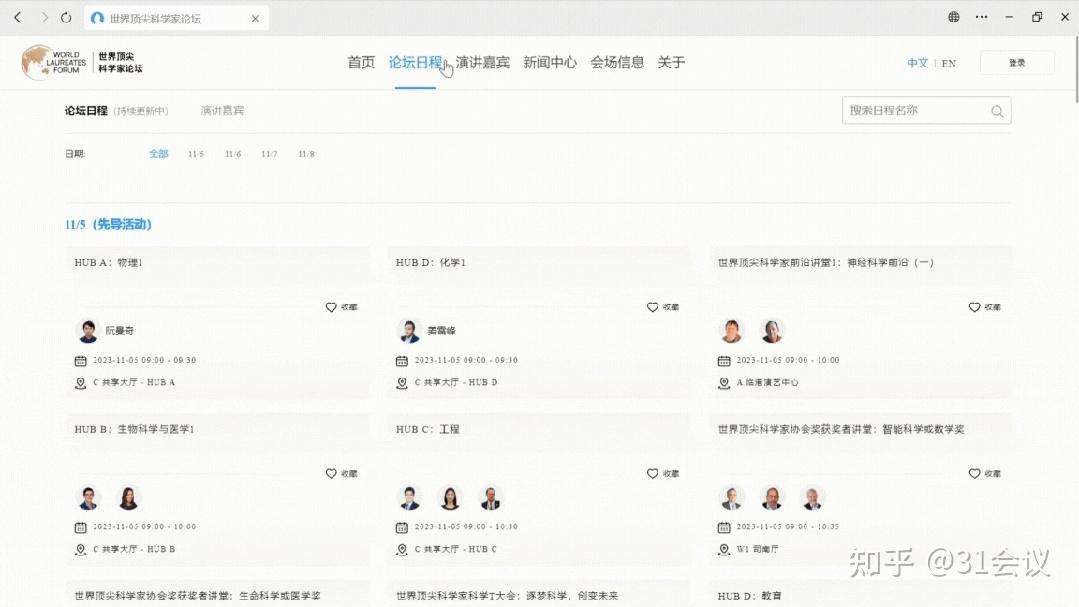Filter schedule by date 11/5

[x=196, y=154]
